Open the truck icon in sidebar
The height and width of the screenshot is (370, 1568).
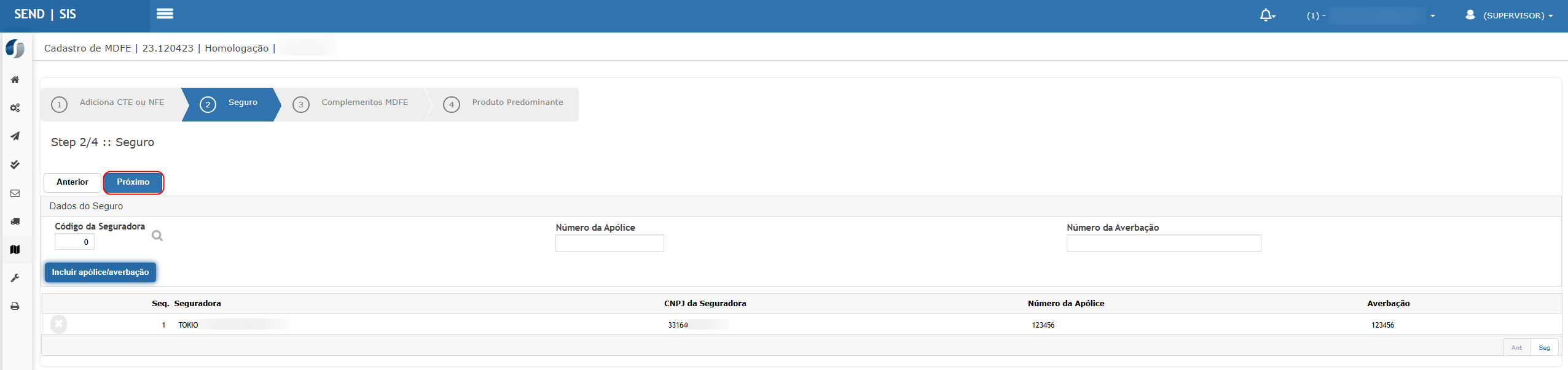pyautogui.click(x=15, y=222)
